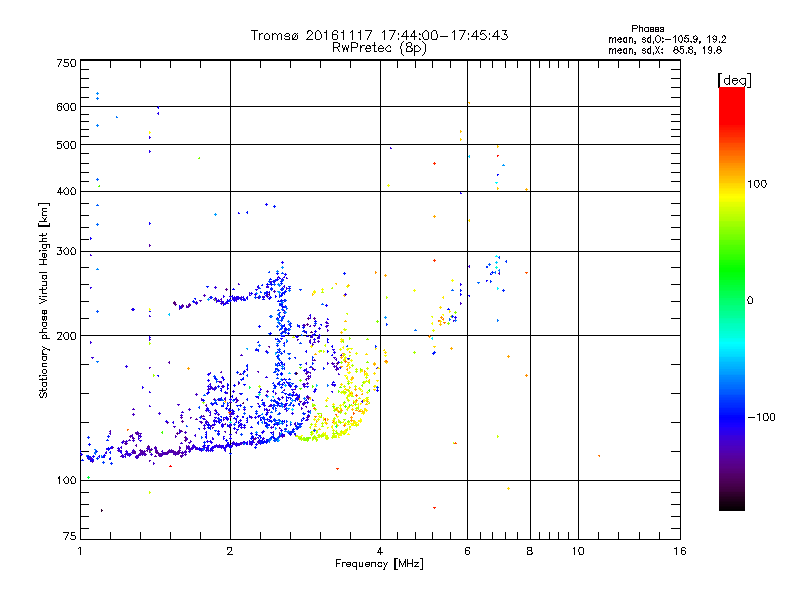Click the 'Phases' header text
The image size is (800, 600).
(x=647, y=29)
